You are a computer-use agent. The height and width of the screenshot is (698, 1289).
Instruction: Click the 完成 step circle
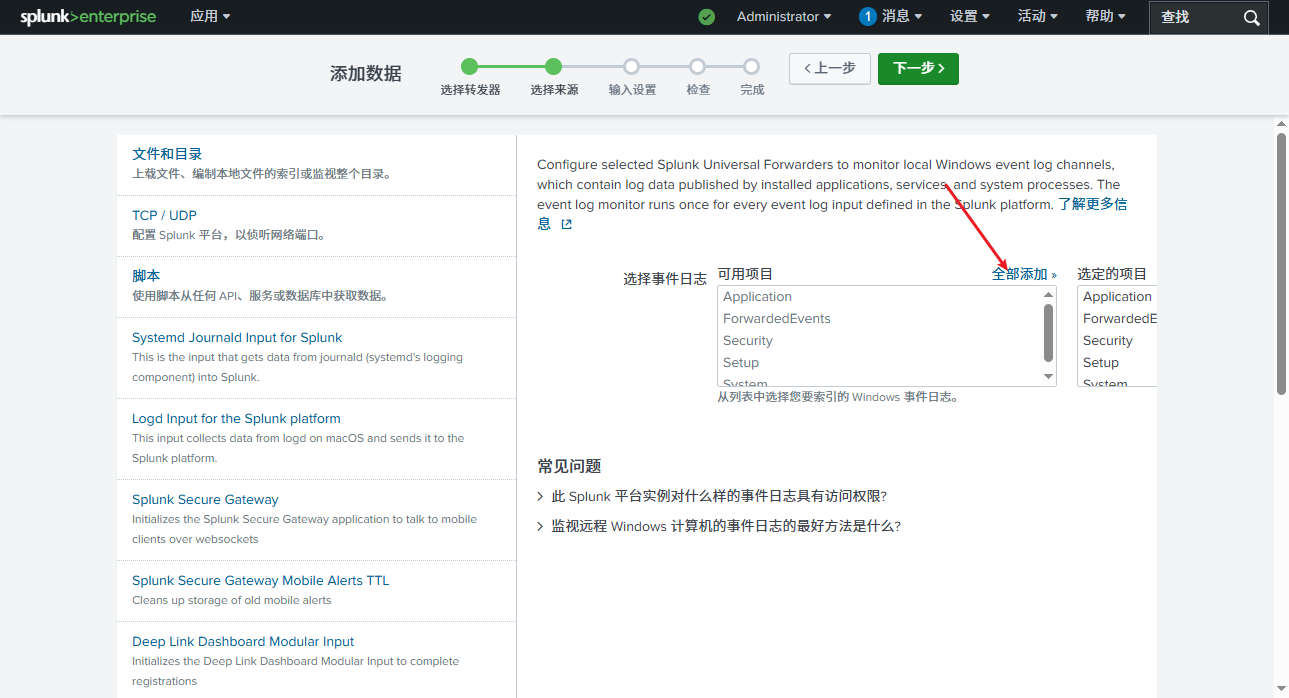point(751,67)
